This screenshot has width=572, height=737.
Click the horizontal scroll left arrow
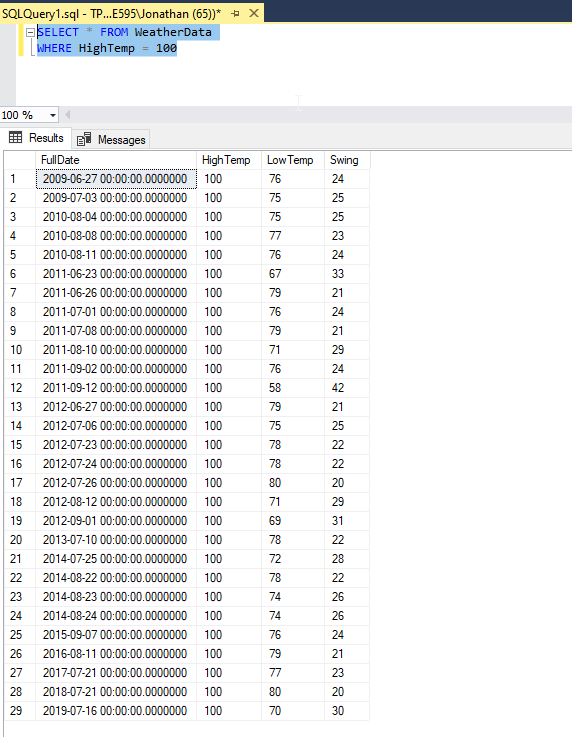(68, 115)
